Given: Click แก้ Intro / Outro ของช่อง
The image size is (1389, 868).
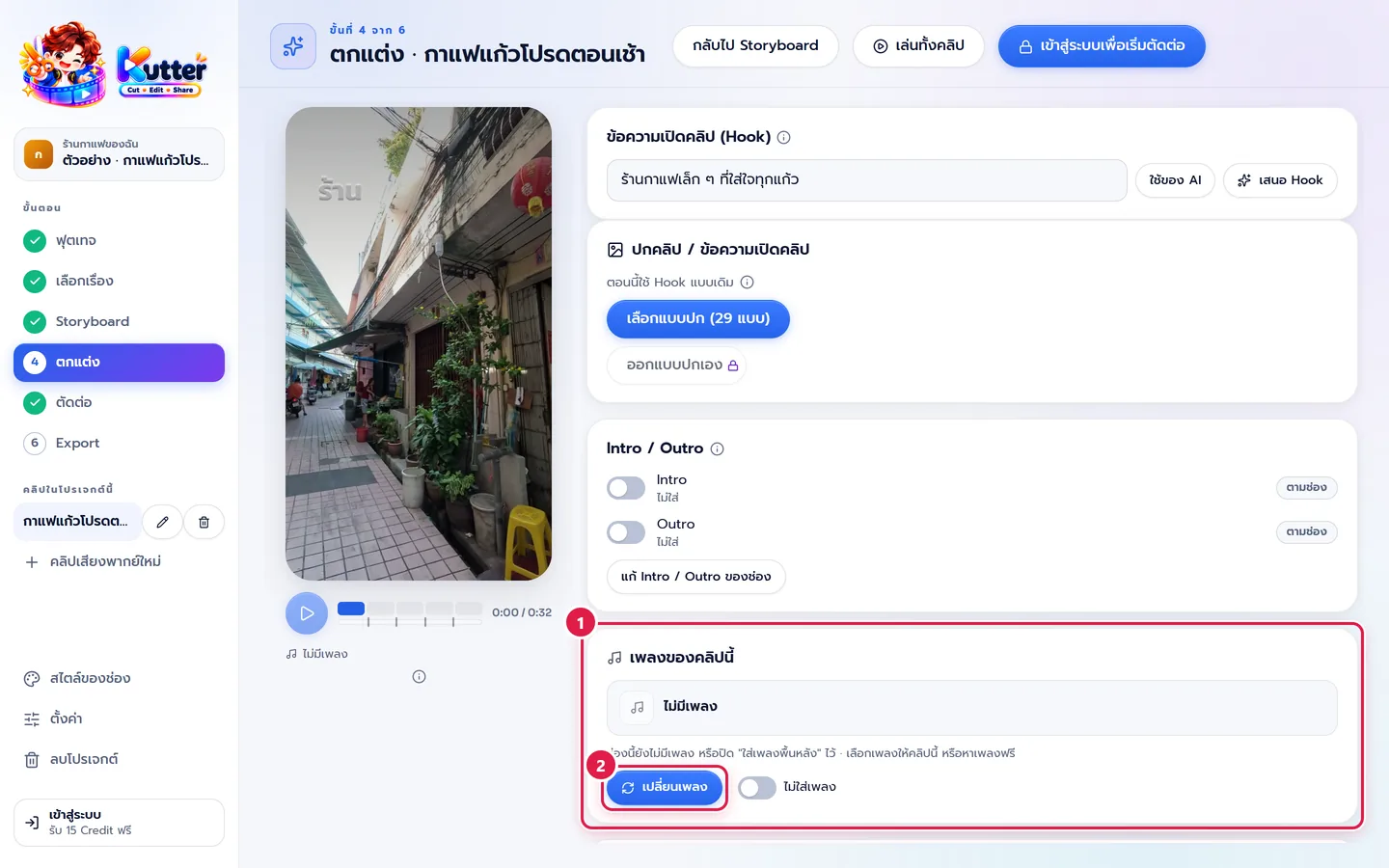Looking at the screenshot, I should click(x=695, y=577).
